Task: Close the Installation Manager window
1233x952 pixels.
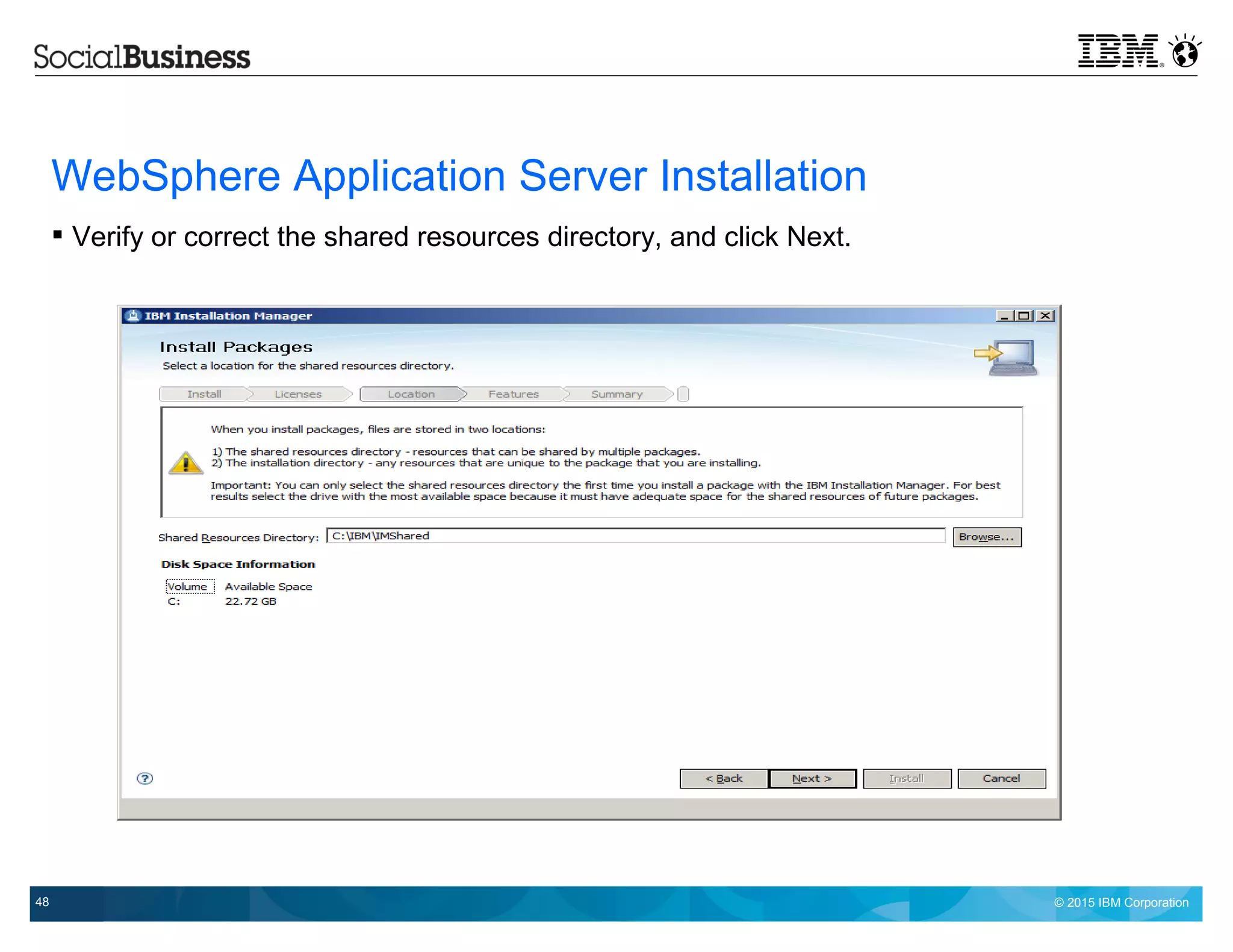Action: [x=1045, y=315]
